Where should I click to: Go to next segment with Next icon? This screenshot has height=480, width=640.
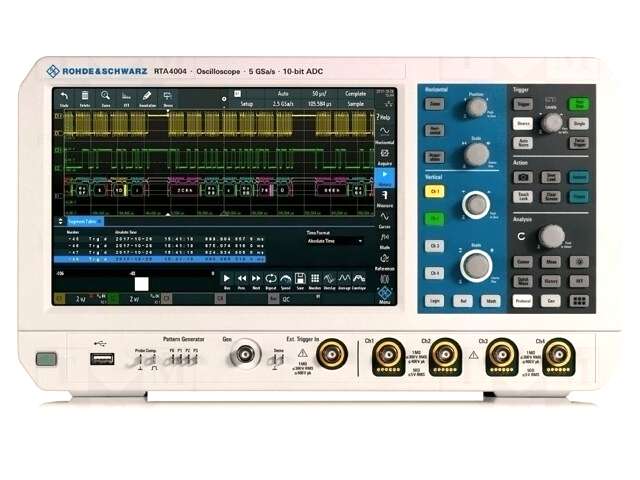tap(256, 279)
